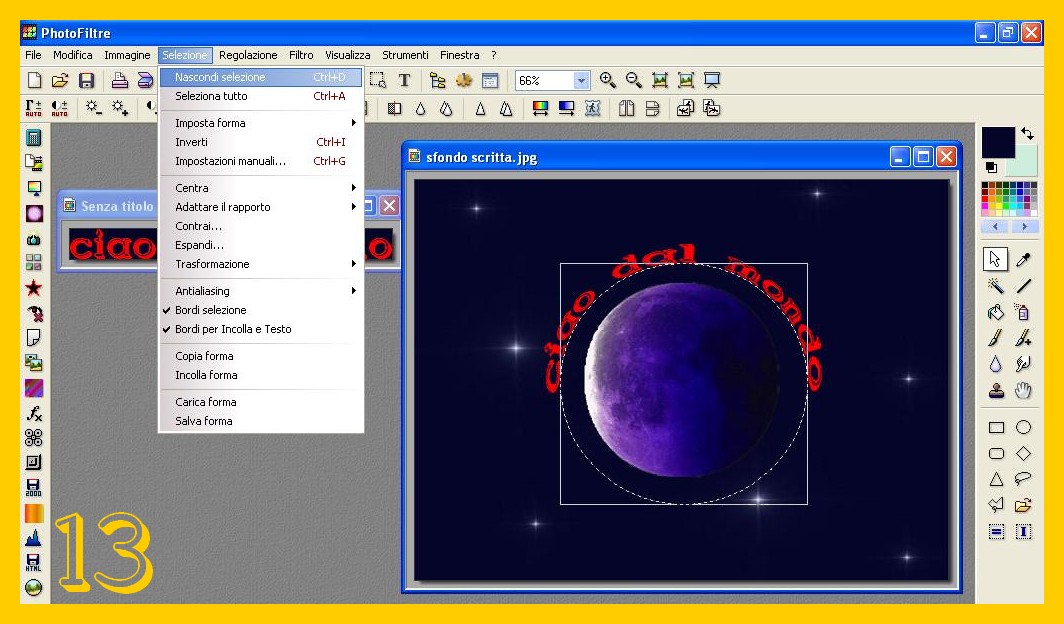
Task: Swap foreground and background colors arrow
Action: pyautogui.click(x=1027, y=133)
